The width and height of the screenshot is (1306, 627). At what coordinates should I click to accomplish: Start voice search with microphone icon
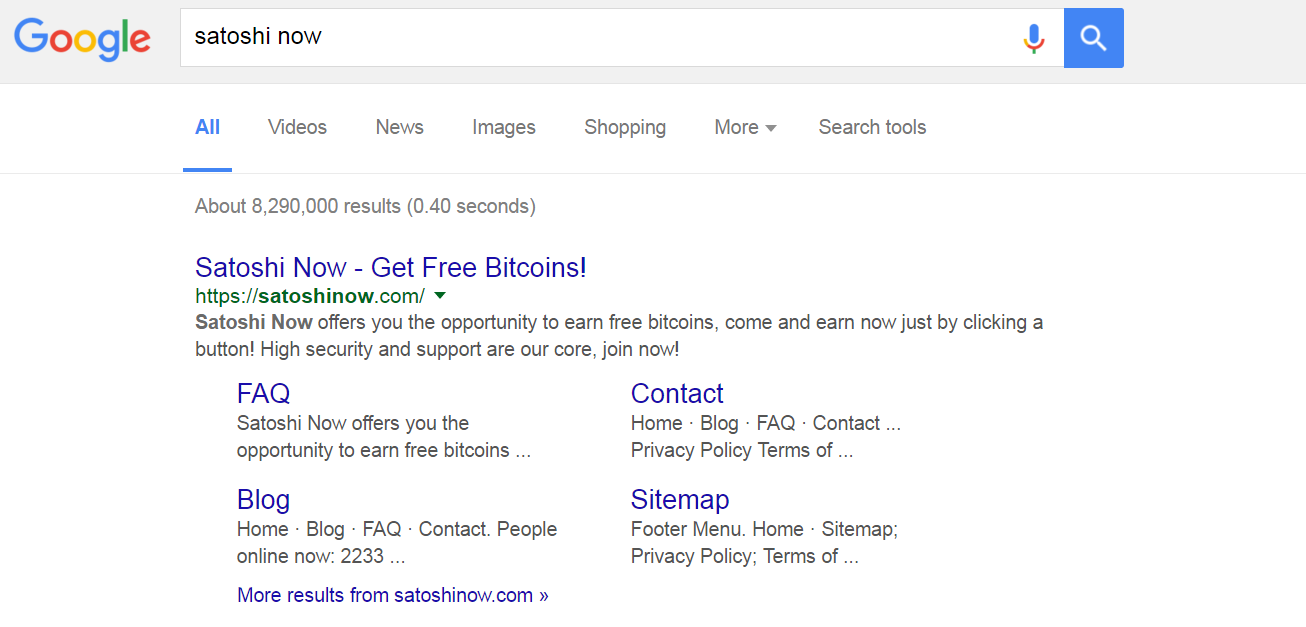point(1034,38)
